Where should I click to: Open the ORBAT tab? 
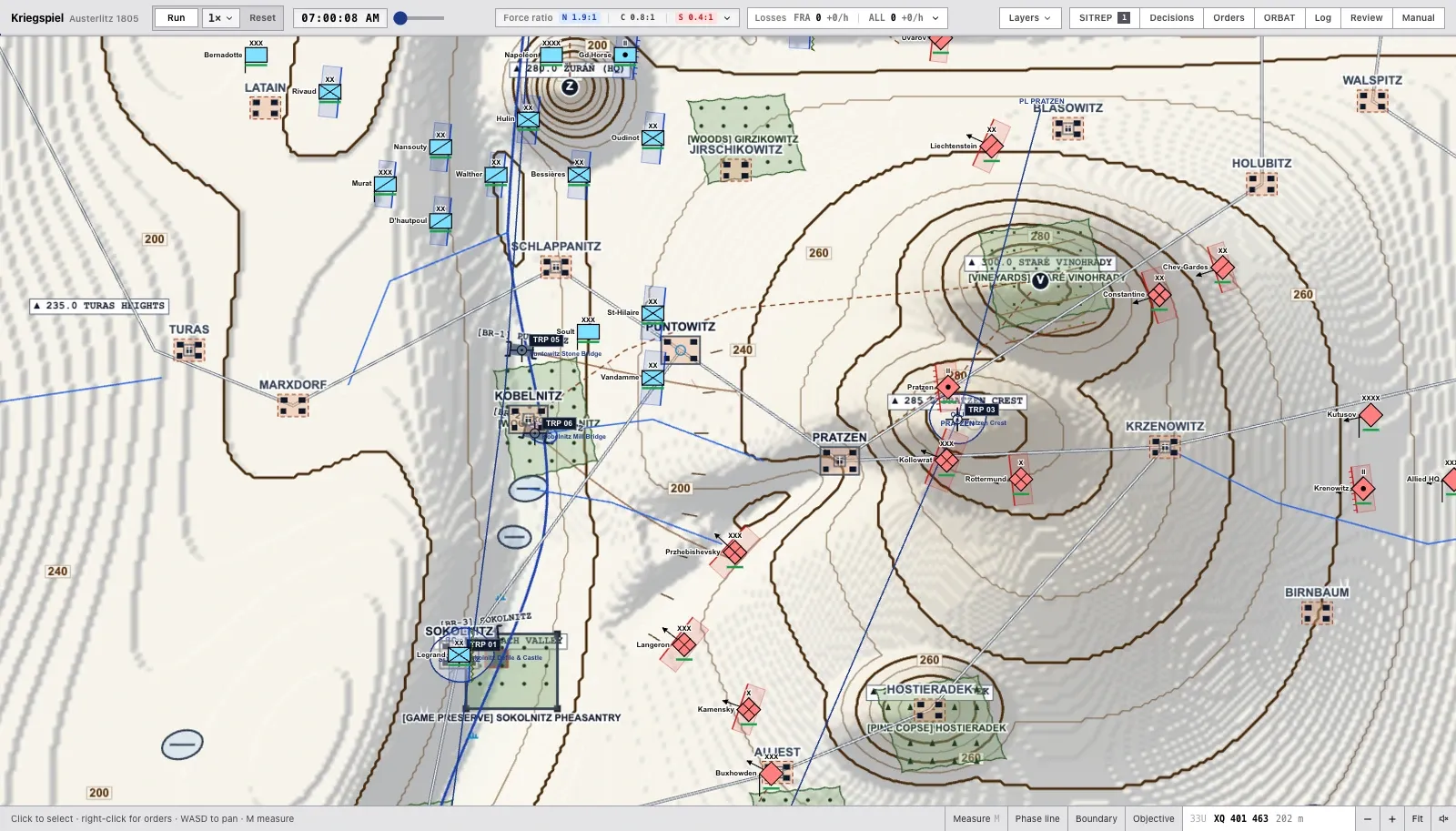pyautogui.click(x=1279, y=17)
